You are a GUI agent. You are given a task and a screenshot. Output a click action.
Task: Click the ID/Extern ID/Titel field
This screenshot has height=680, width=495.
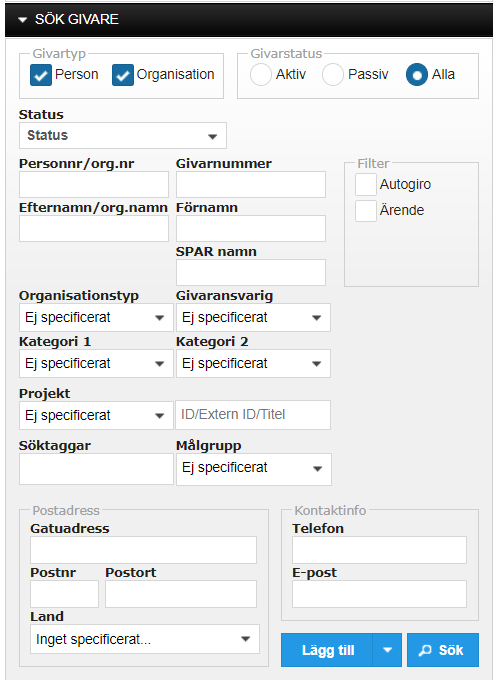(x=253, y=415)
